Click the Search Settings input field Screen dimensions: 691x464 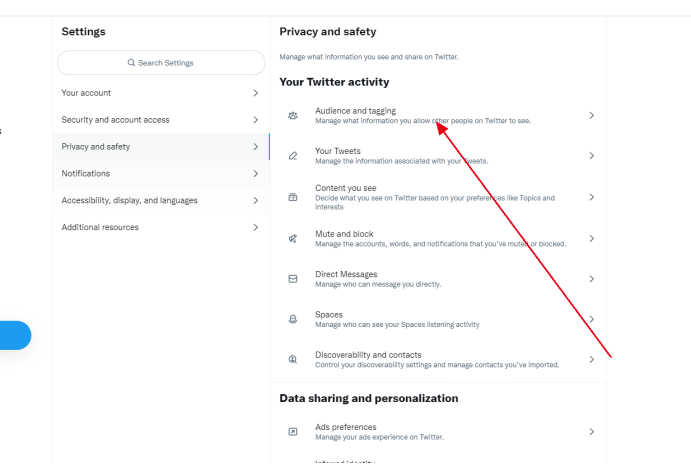[161, 63]
